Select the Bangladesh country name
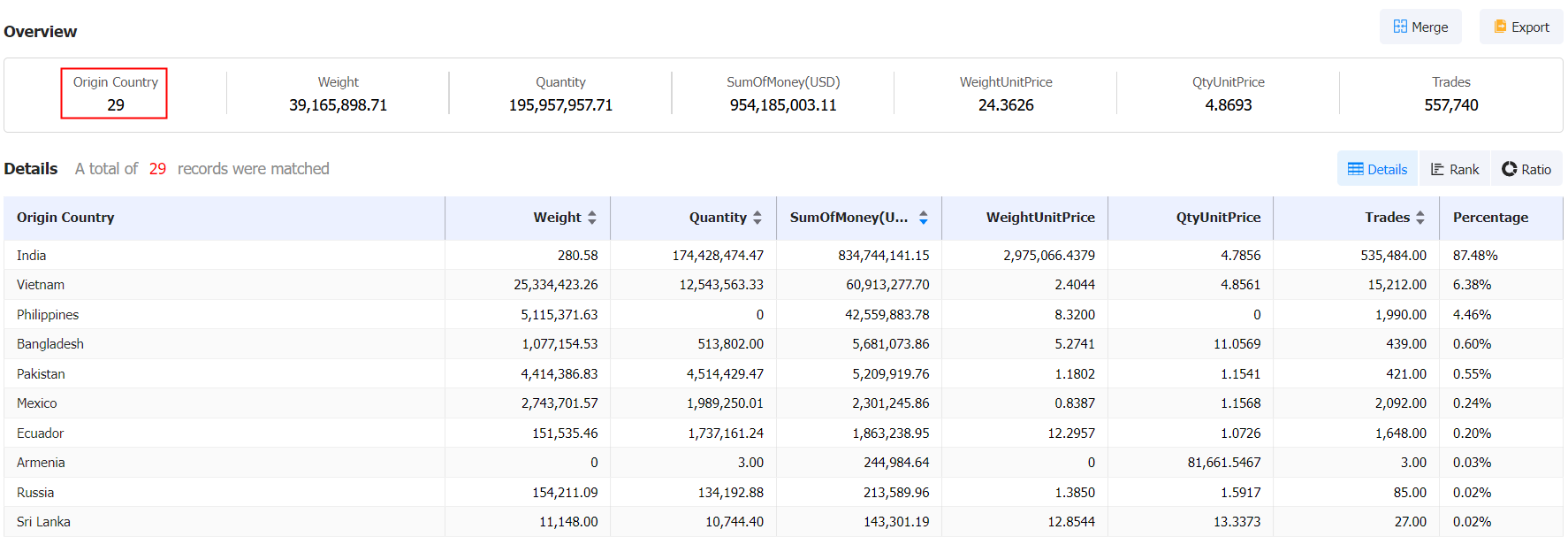This screenshot has width=1568, height=537. click(x=50, y=344)
